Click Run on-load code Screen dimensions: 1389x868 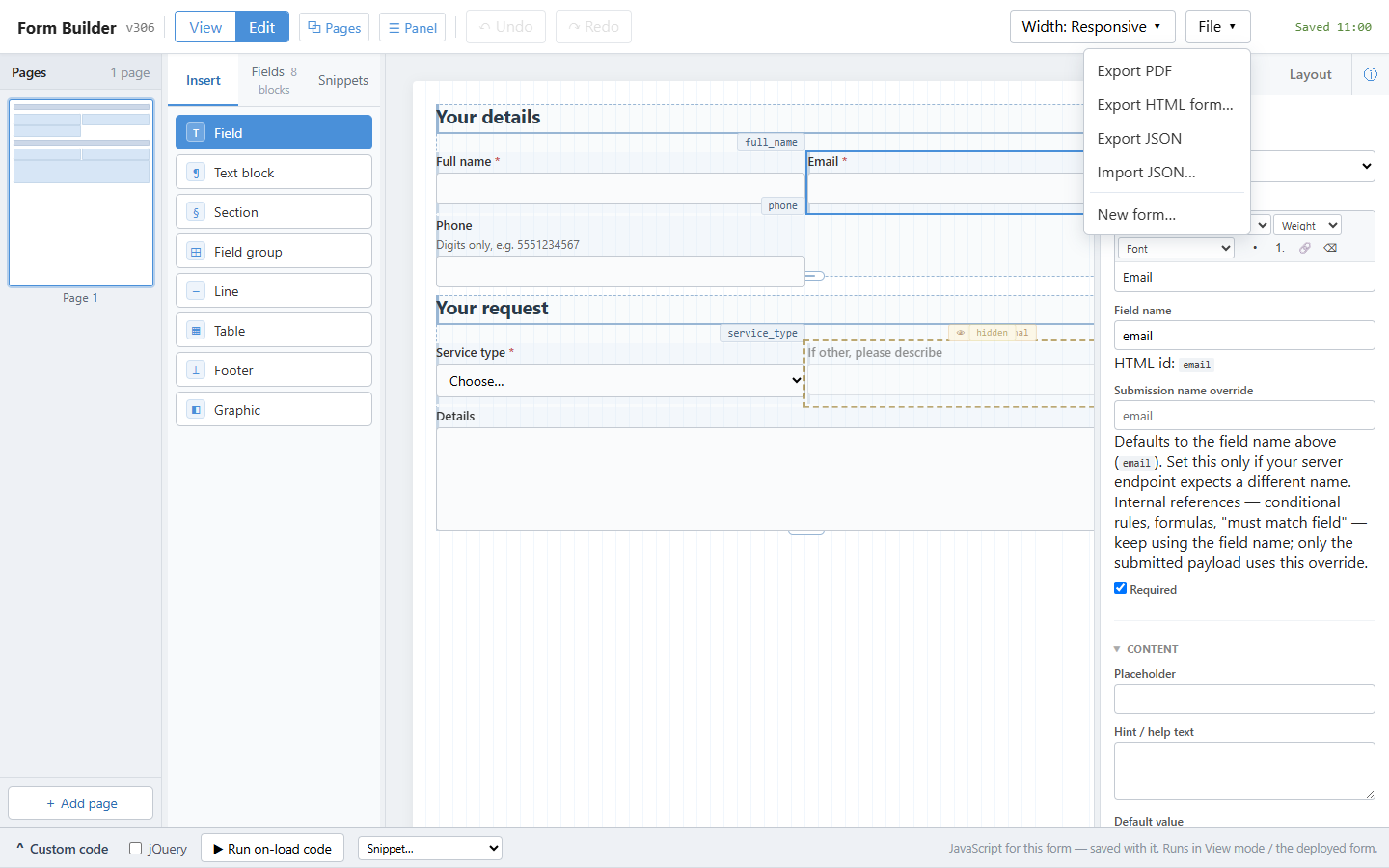(272, 849)
